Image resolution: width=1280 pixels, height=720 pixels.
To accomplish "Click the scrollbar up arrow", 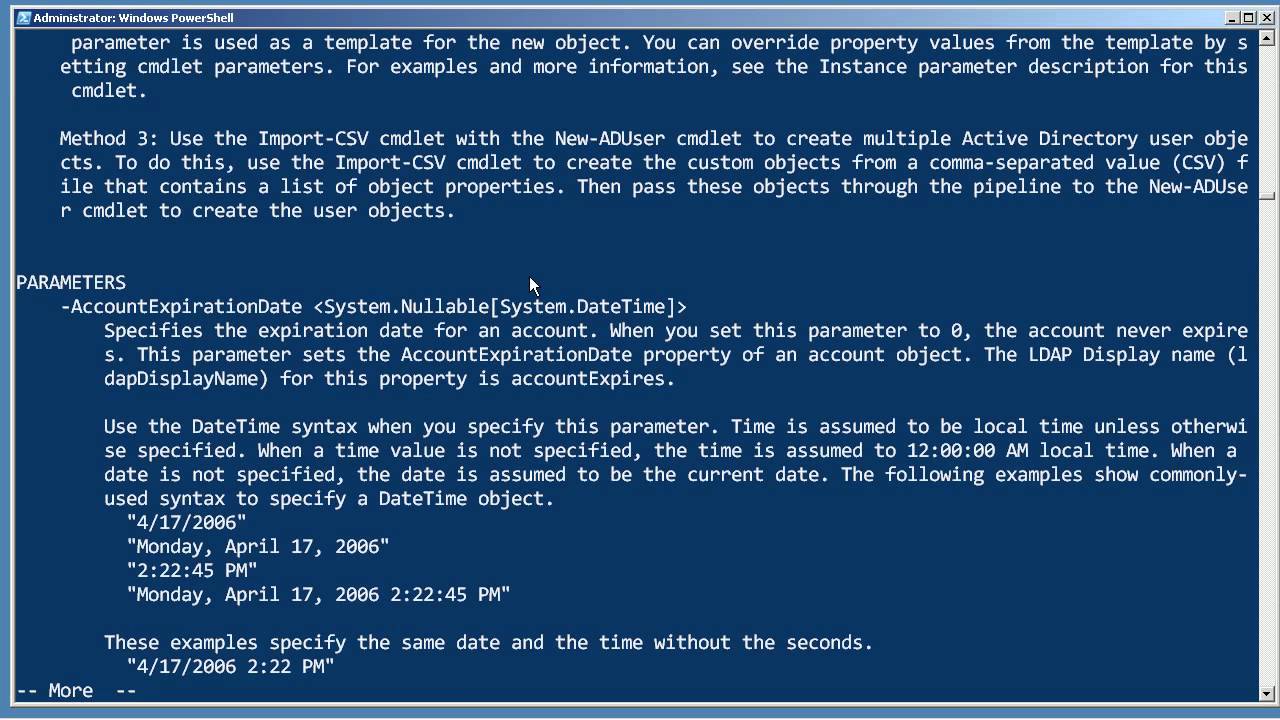I will pos(1267,39).
